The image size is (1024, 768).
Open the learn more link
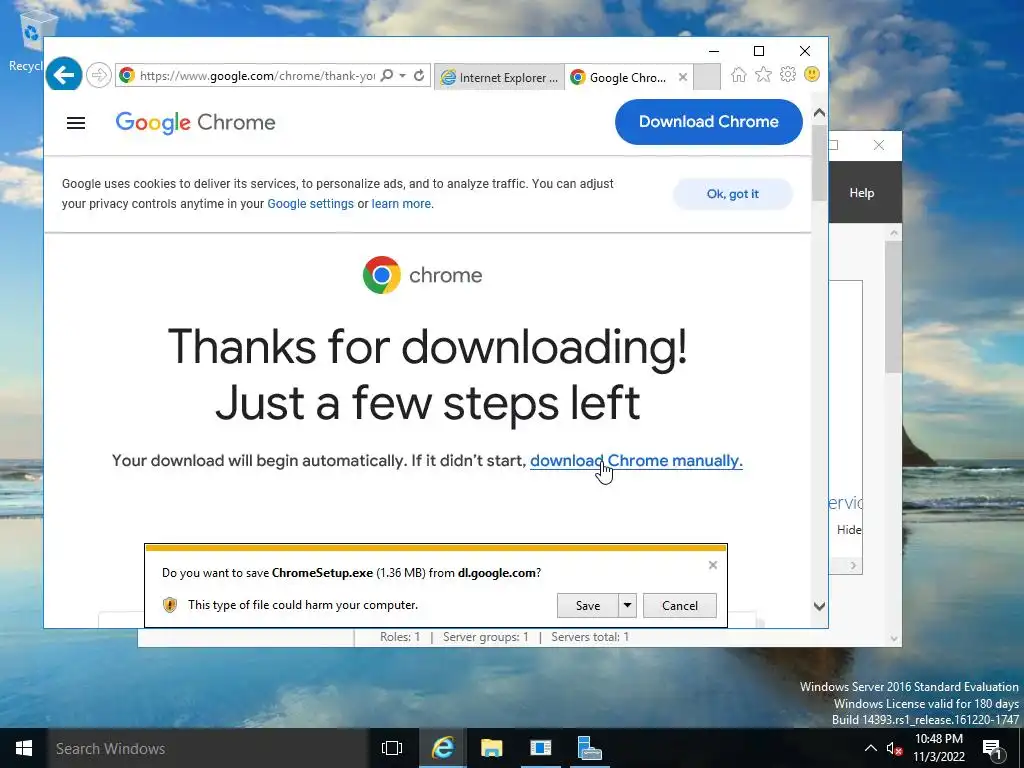401,204
